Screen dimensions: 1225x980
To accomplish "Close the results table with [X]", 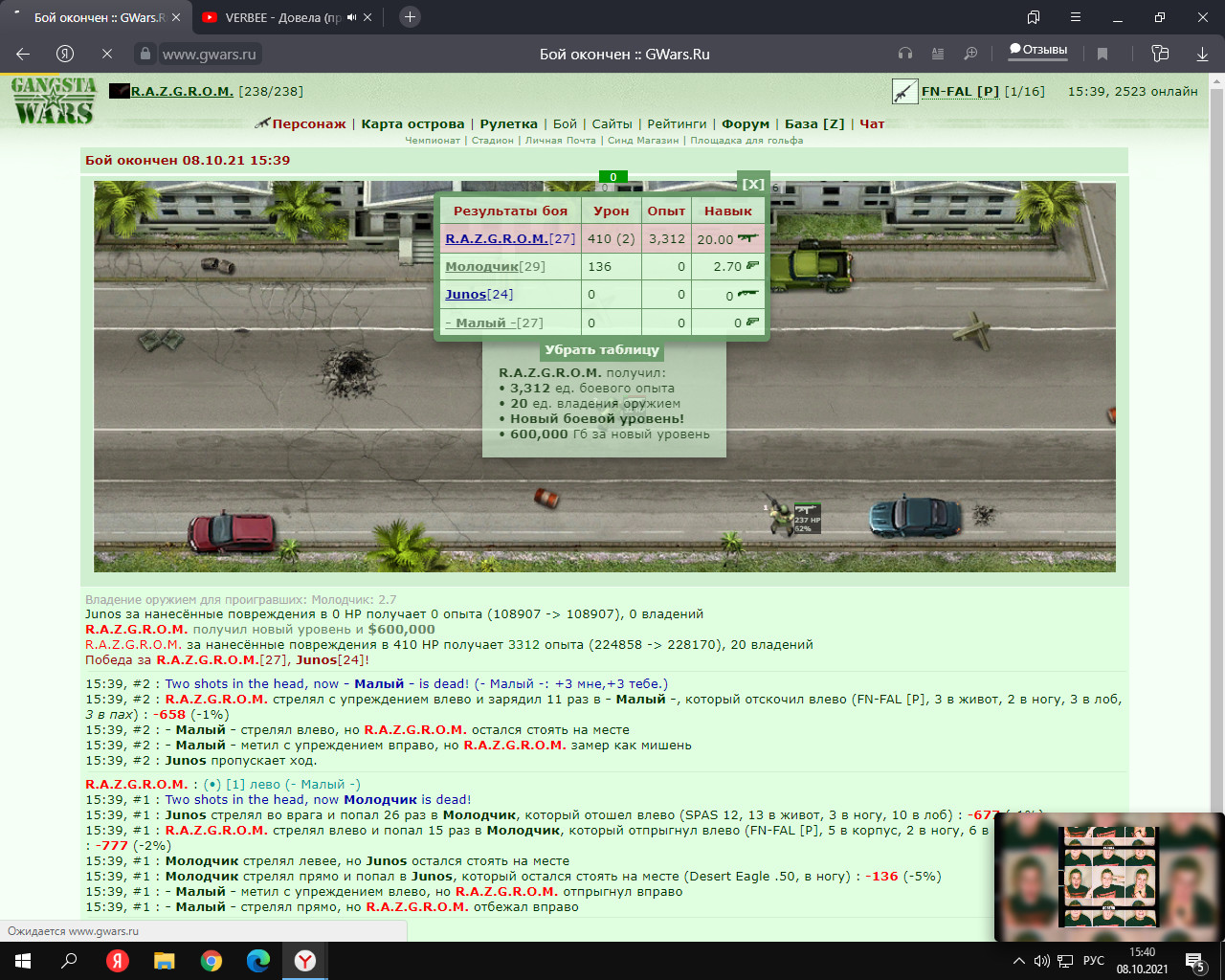I will [x=753, y=184].
